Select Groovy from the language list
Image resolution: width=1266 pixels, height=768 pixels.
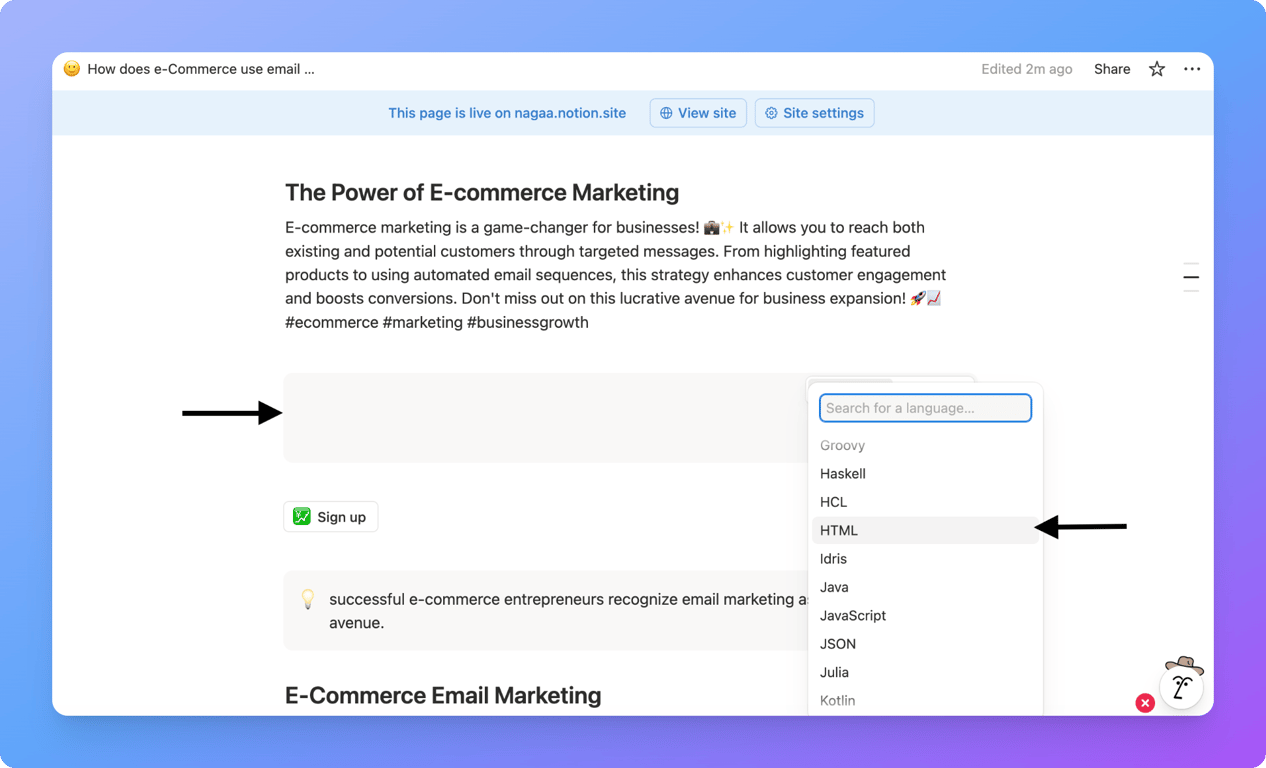pos(925,446)
